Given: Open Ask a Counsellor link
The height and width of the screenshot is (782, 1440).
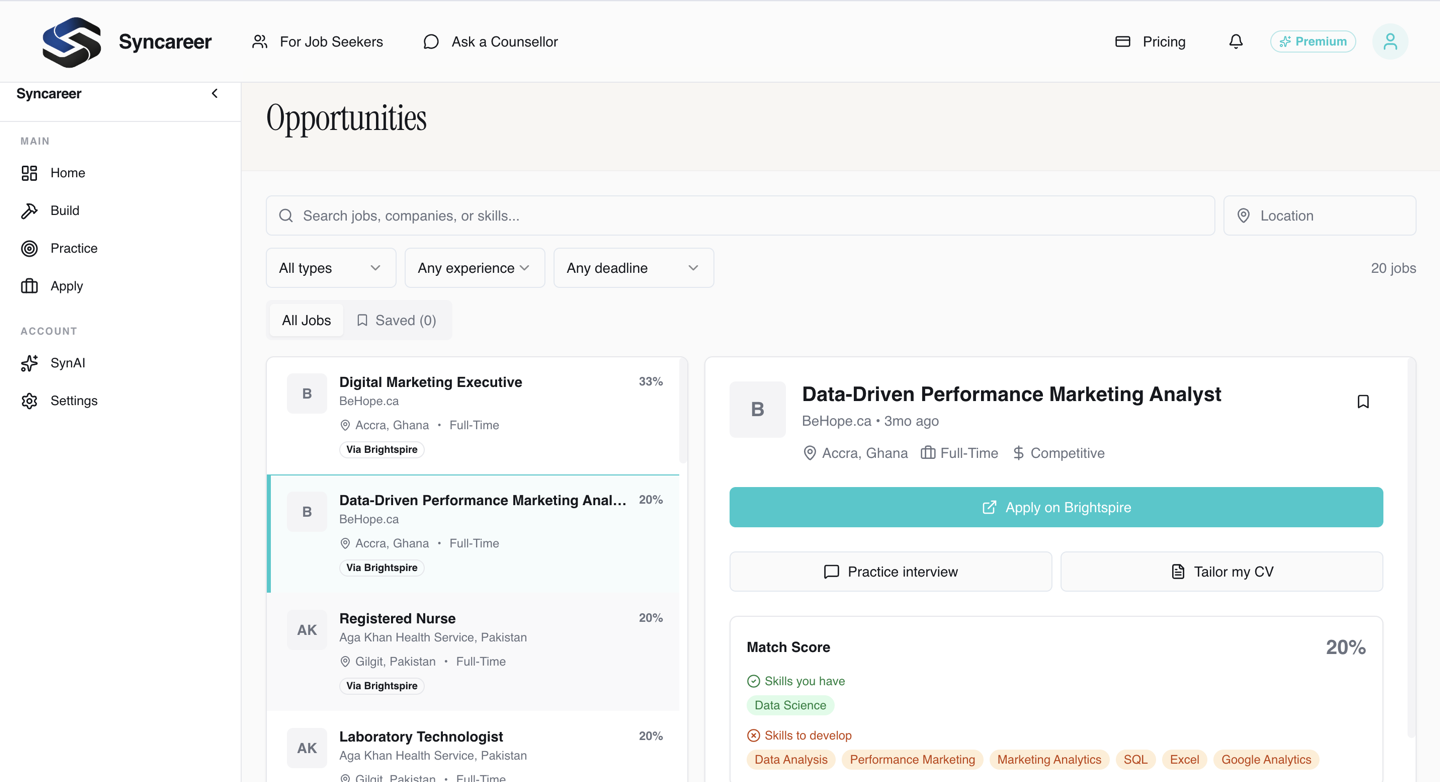Looking at the screenshot, I should [x=490, y=42].
